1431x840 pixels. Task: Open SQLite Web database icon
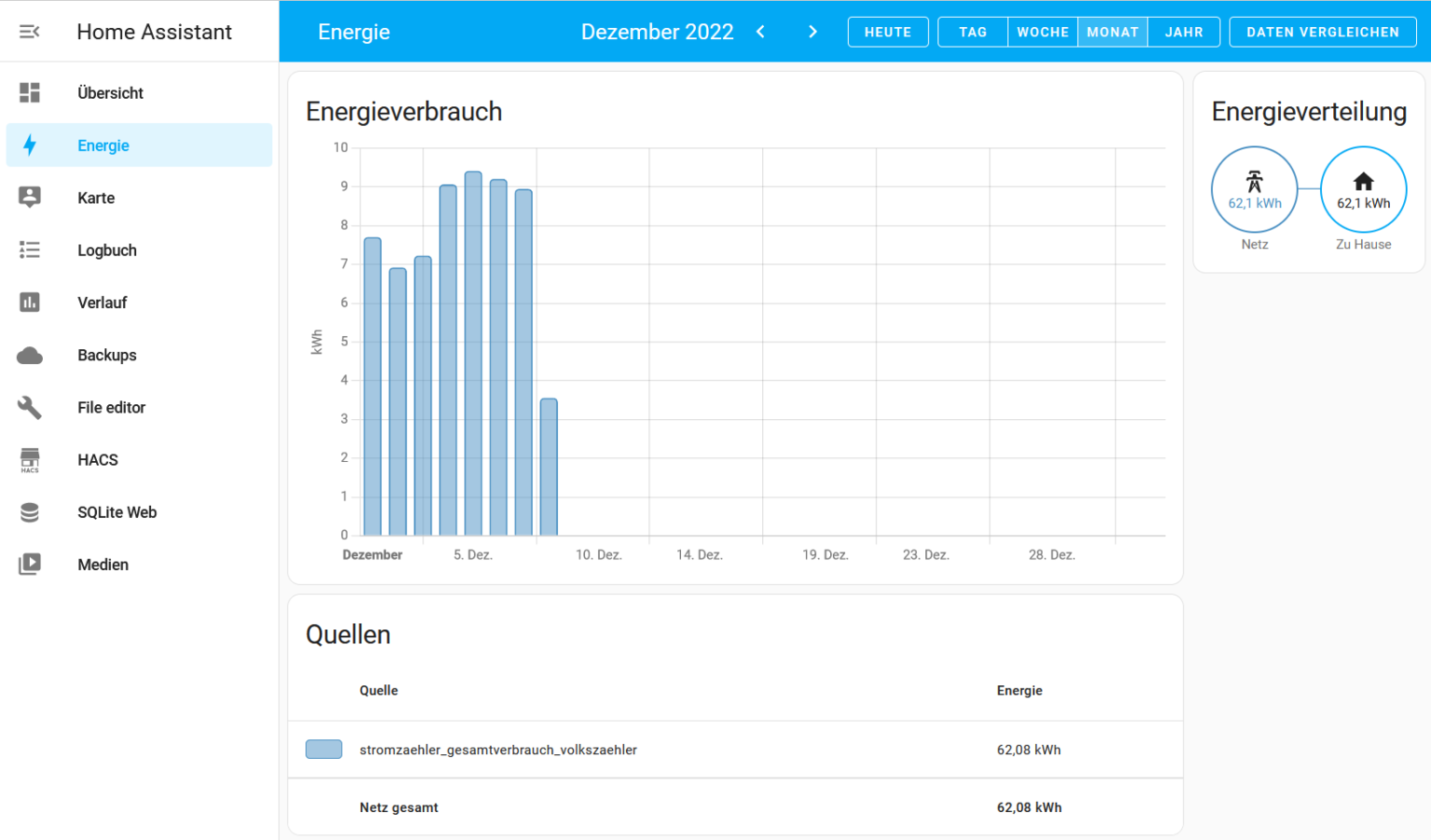[30, 512]
